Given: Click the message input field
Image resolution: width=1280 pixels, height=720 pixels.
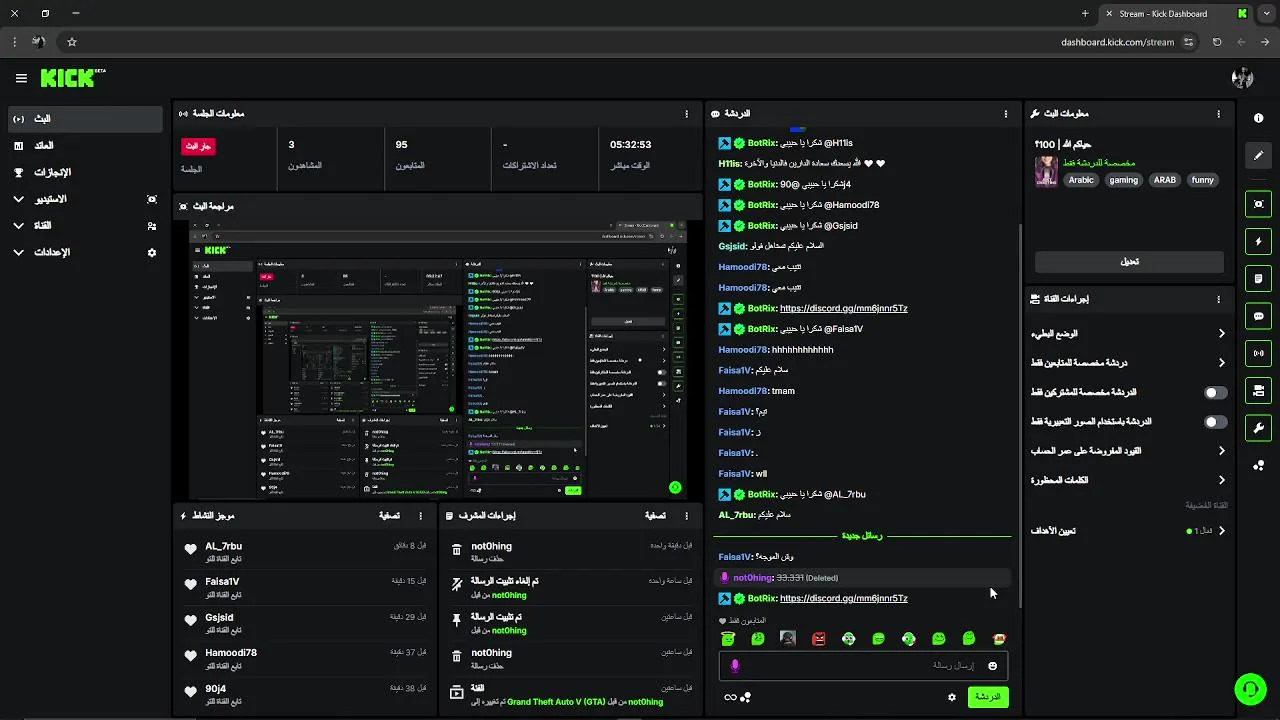Looking at the screenshot, I should [863, 666].
